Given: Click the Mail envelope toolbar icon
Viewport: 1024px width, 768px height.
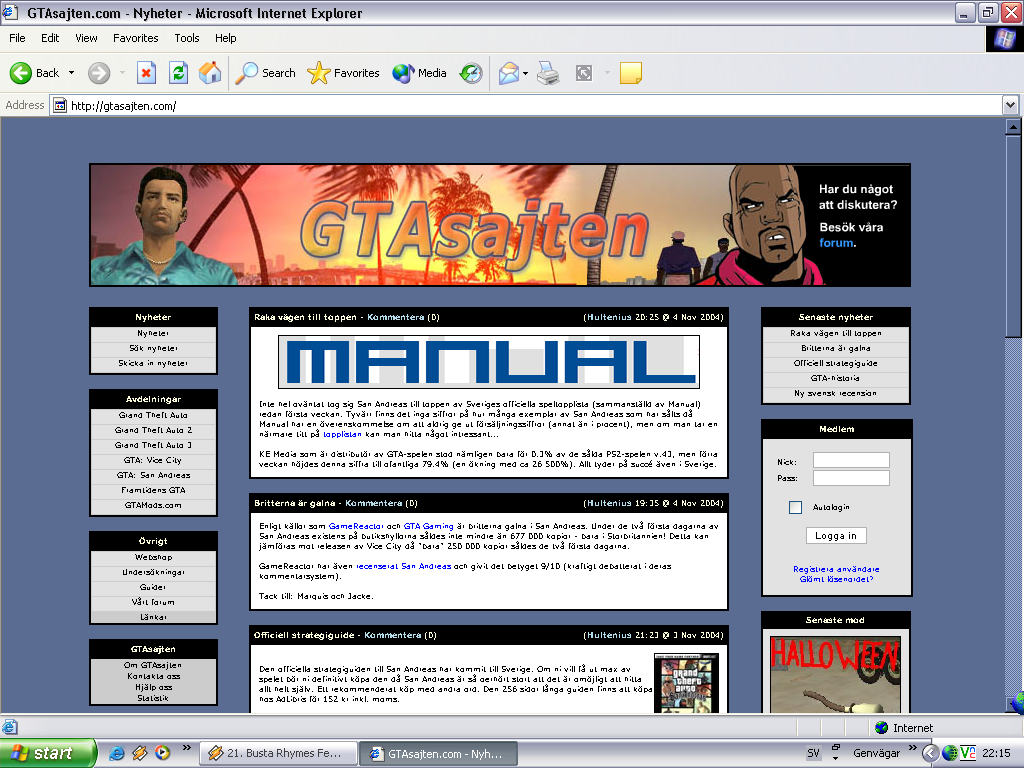Looking at the screenshot, I should click(x=509, y=72).
